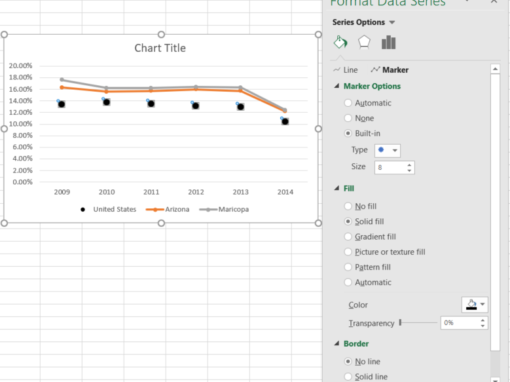Close the Format Data Series pane

[x=494, y=2]
